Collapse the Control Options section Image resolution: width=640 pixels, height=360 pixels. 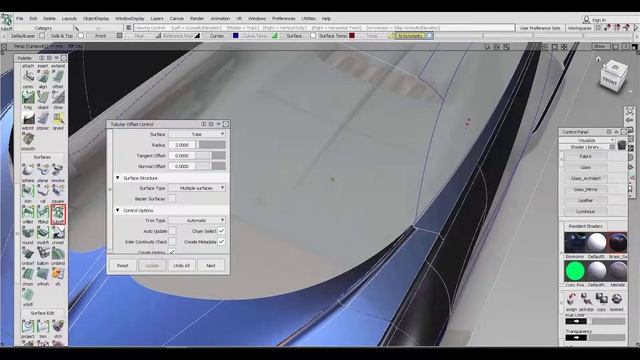tap(118, 210)
